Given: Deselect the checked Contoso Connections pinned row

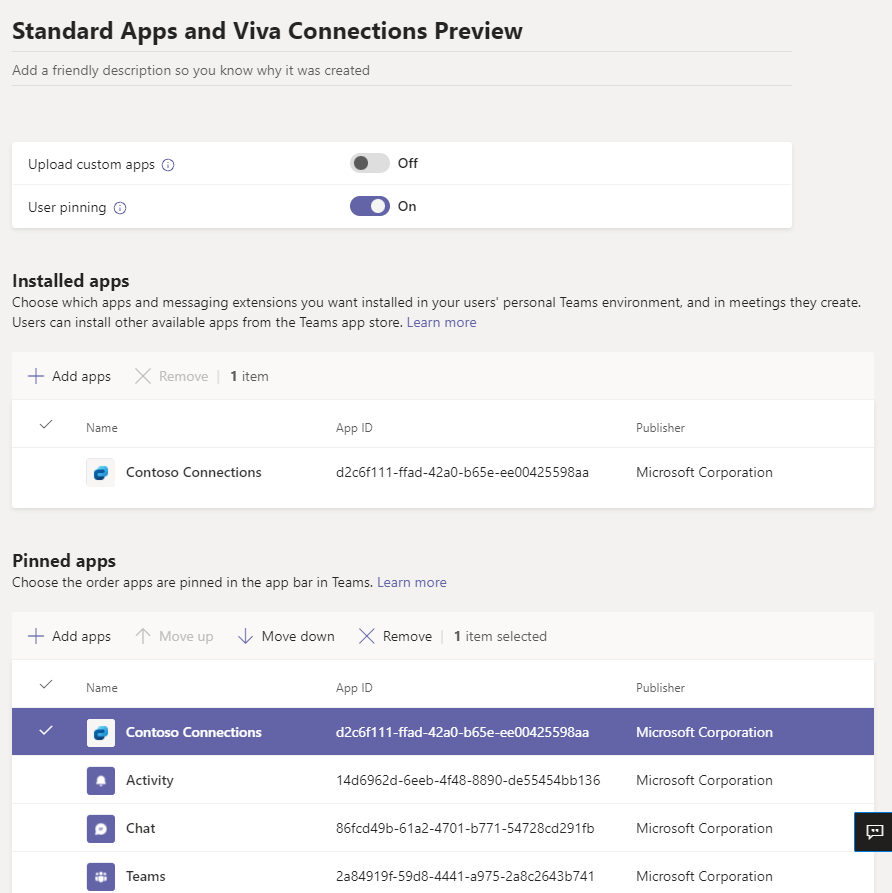Looking at the screenshot, I should (x=45, y=731).
